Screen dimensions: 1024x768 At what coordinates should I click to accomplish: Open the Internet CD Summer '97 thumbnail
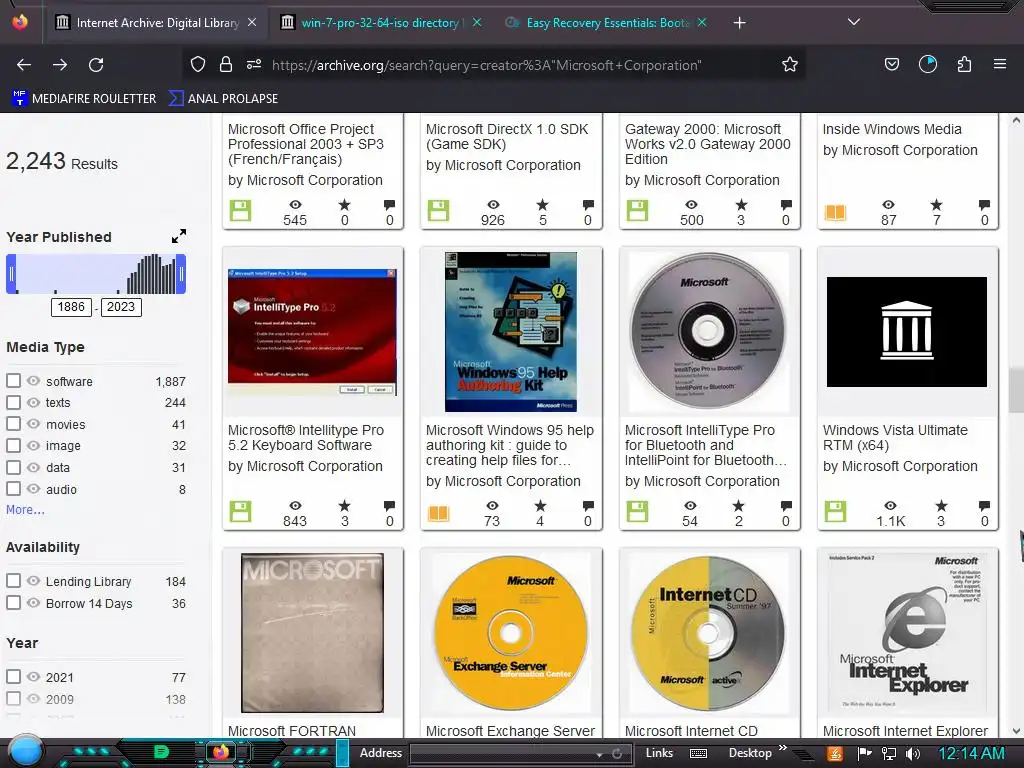pyautogui.click(x=709, y=632)
